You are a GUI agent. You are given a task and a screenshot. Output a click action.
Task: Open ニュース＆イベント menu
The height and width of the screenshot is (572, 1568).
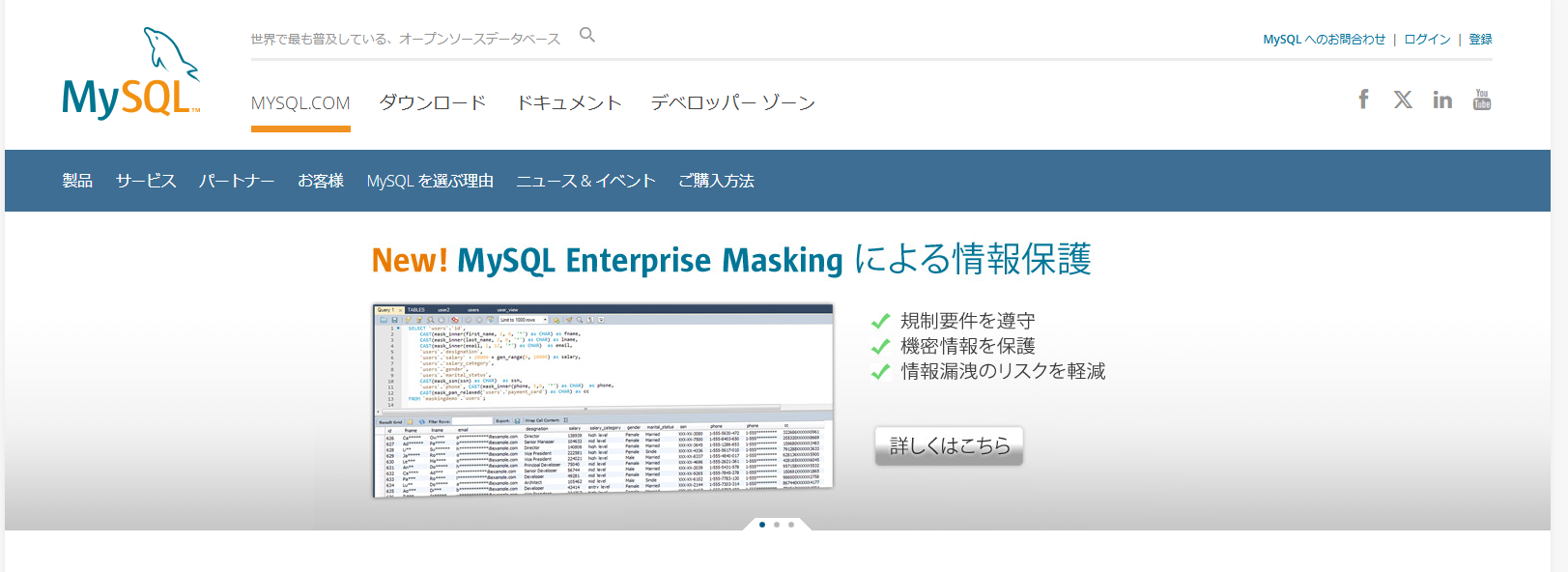585,181
